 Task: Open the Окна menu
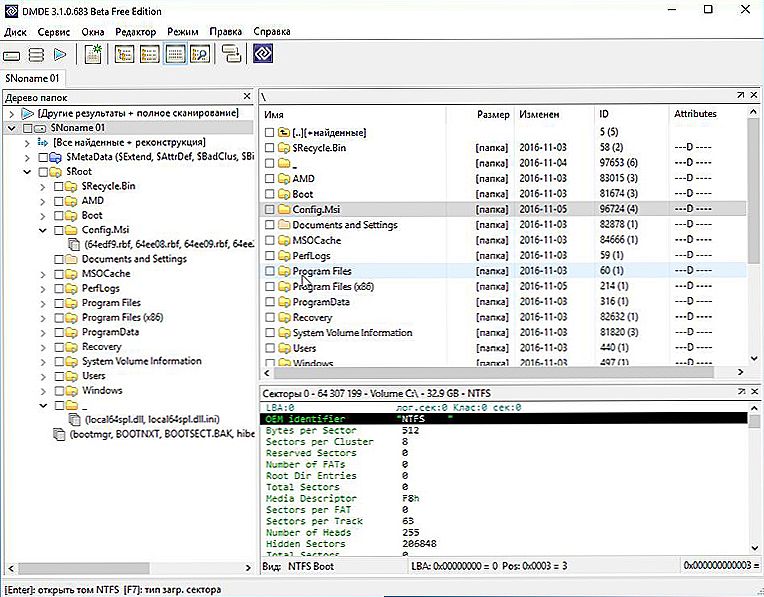pyautogui.click(x=93, y=32)
